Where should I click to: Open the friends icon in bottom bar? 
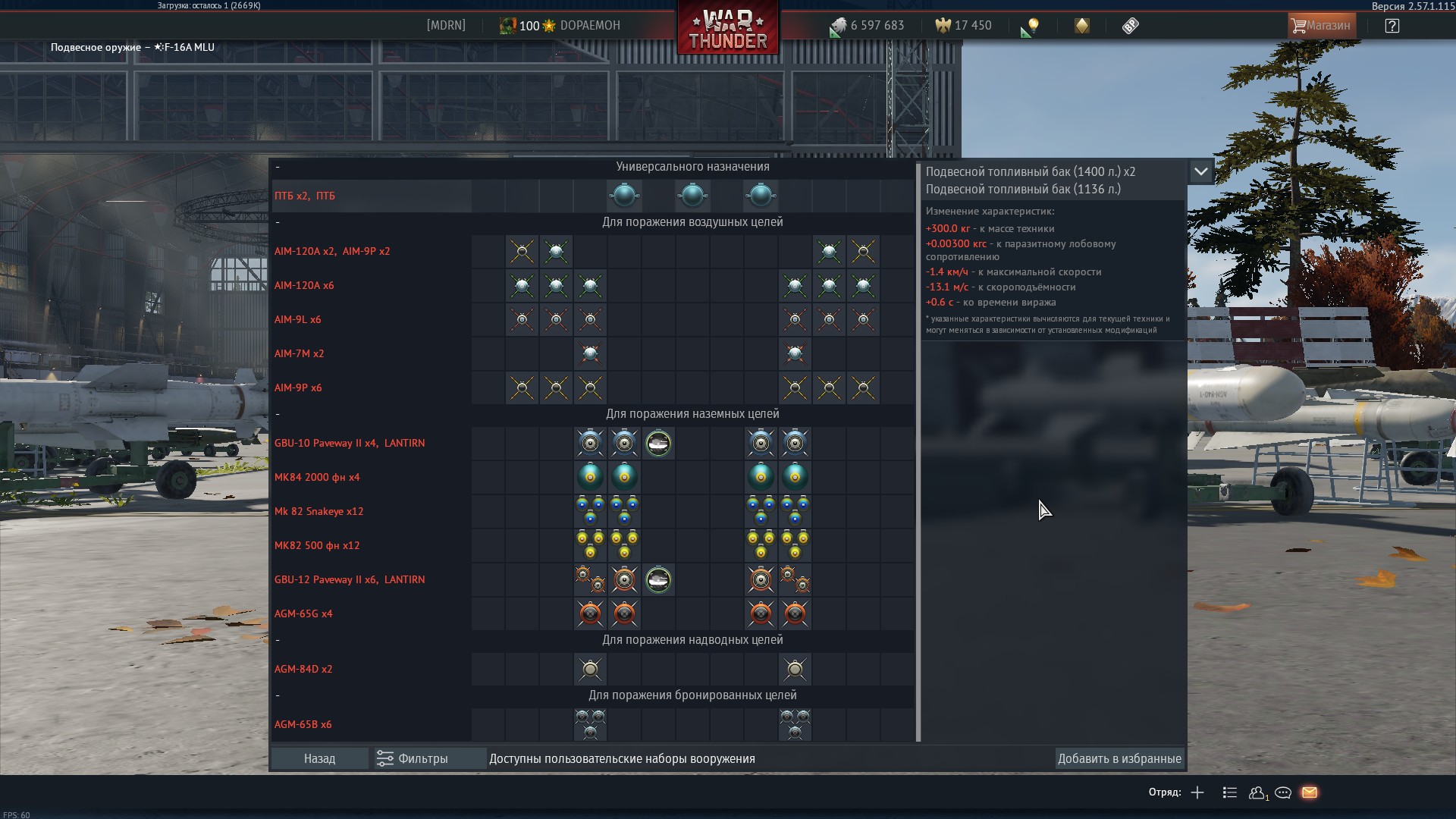(x=1257, y=792)
